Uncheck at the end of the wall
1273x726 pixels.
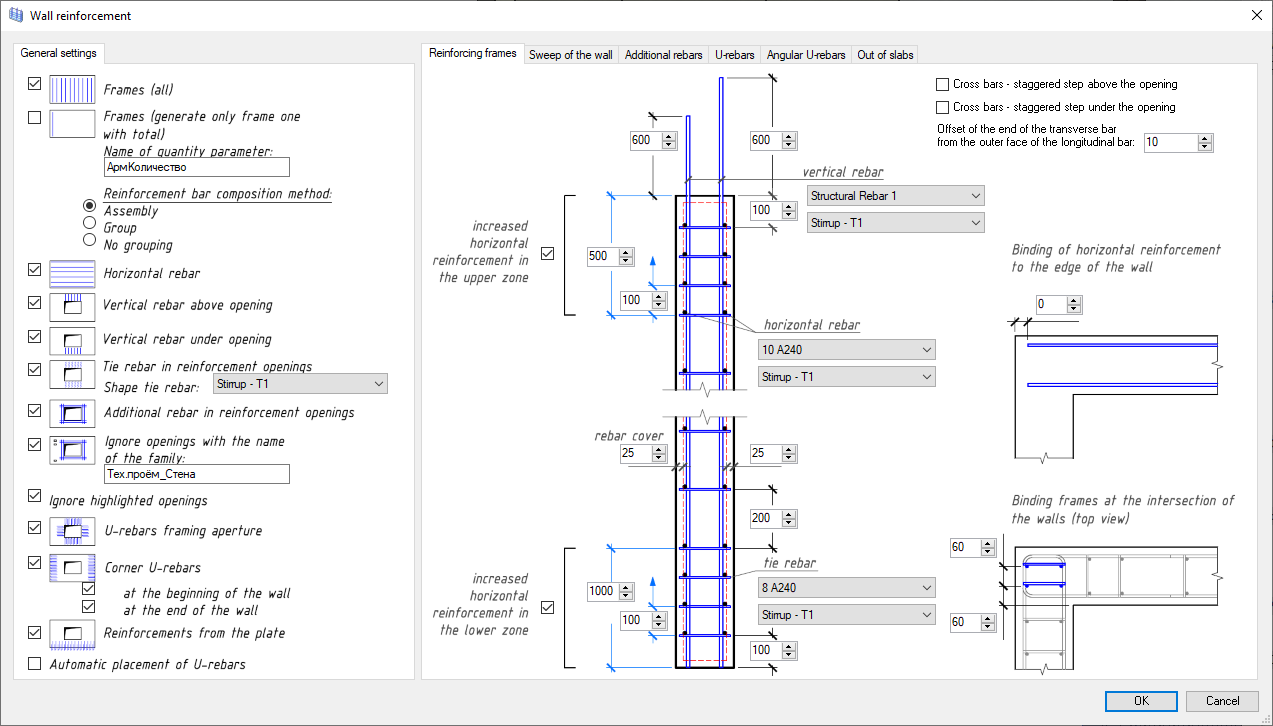tap(88, 606)
